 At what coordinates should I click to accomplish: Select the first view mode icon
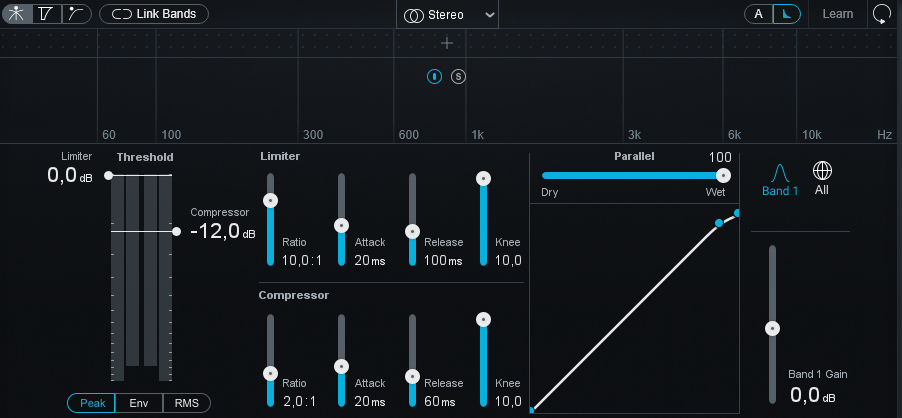18,14
